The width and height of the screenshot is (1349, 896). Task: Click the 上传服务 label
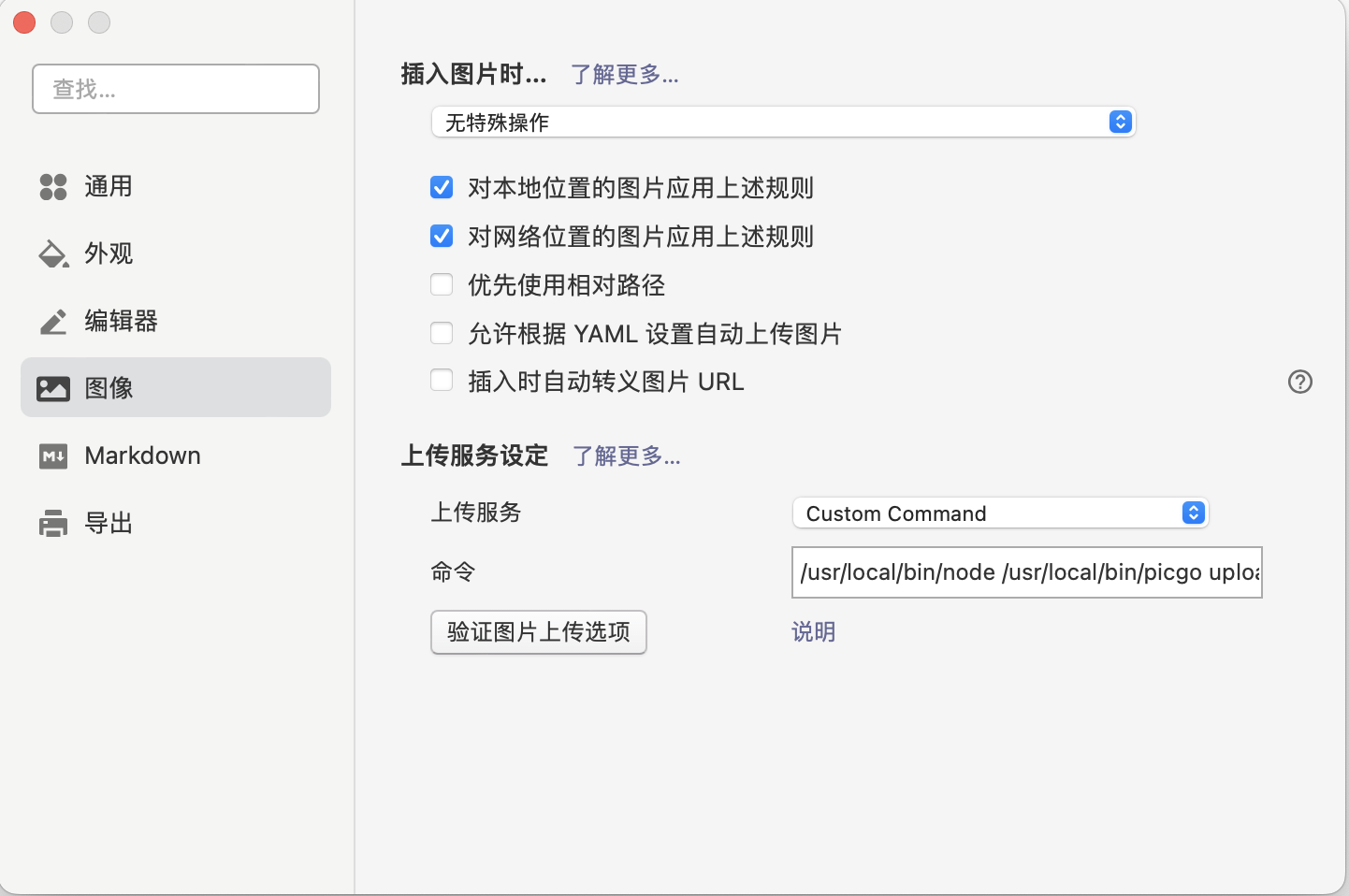point(476,513)
